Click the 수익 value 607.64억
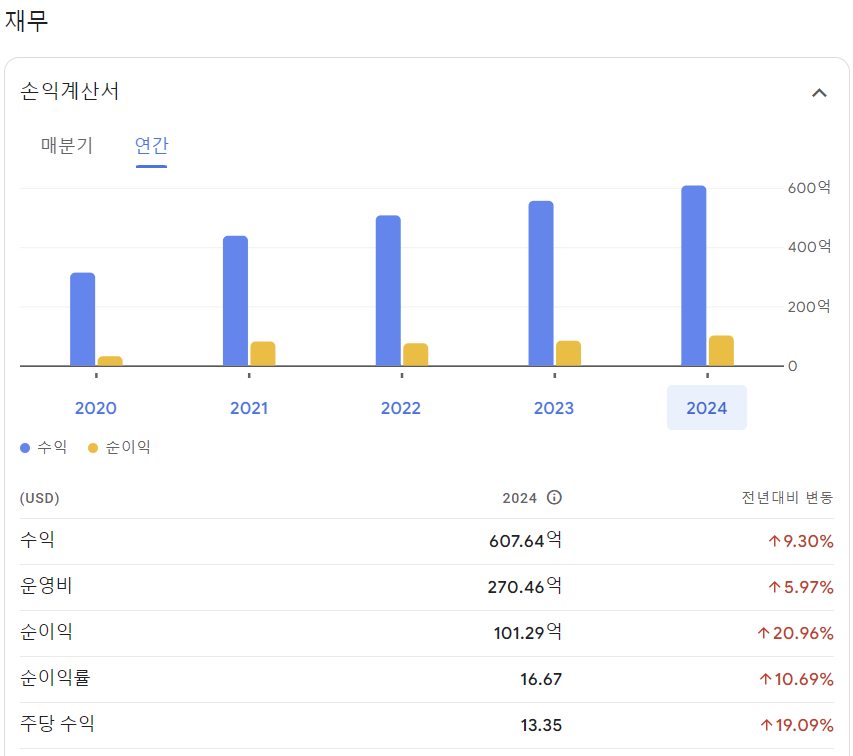 tap(525, 541)
